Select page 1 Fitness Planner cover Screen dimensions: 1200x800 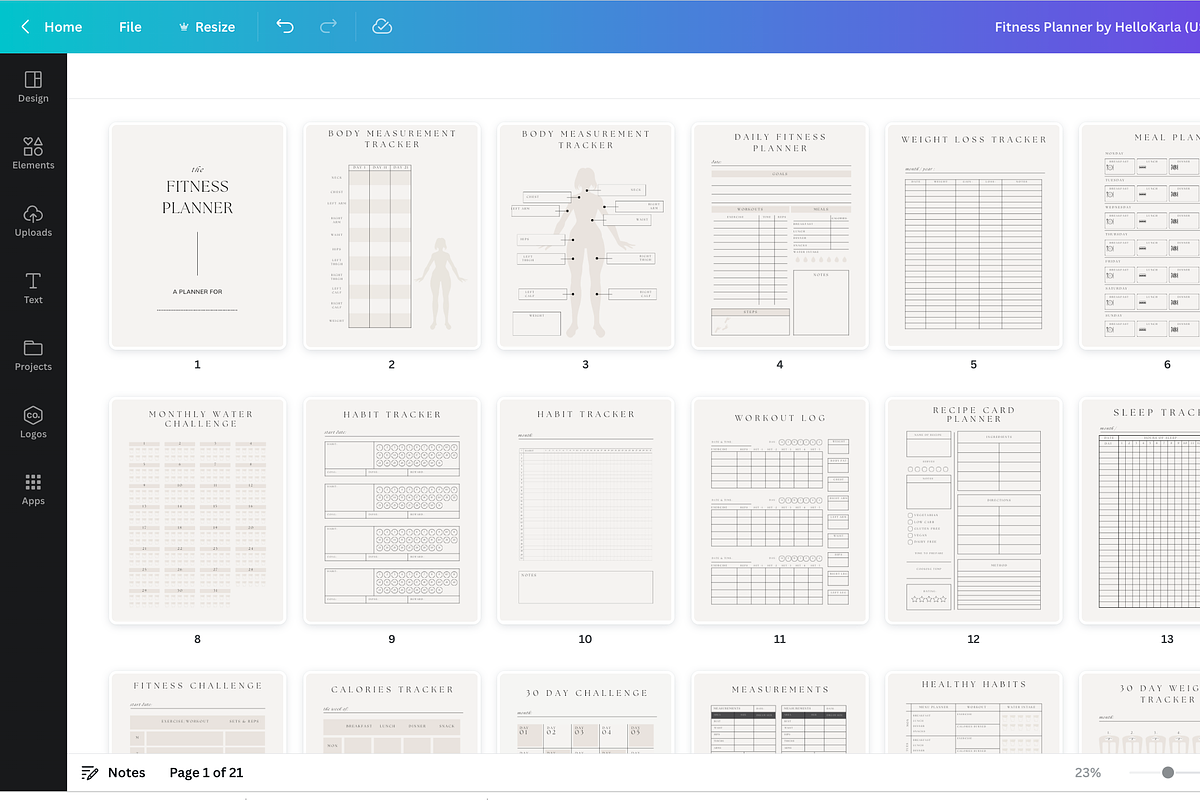(x=197, y=236)
